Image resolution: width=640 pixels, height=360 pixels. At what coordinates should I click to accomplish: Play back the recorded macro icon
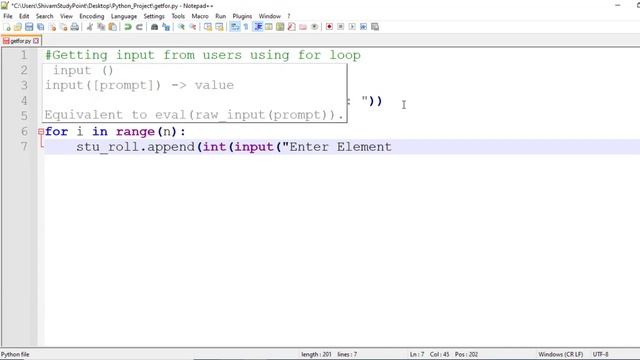[x=352, y=27]
